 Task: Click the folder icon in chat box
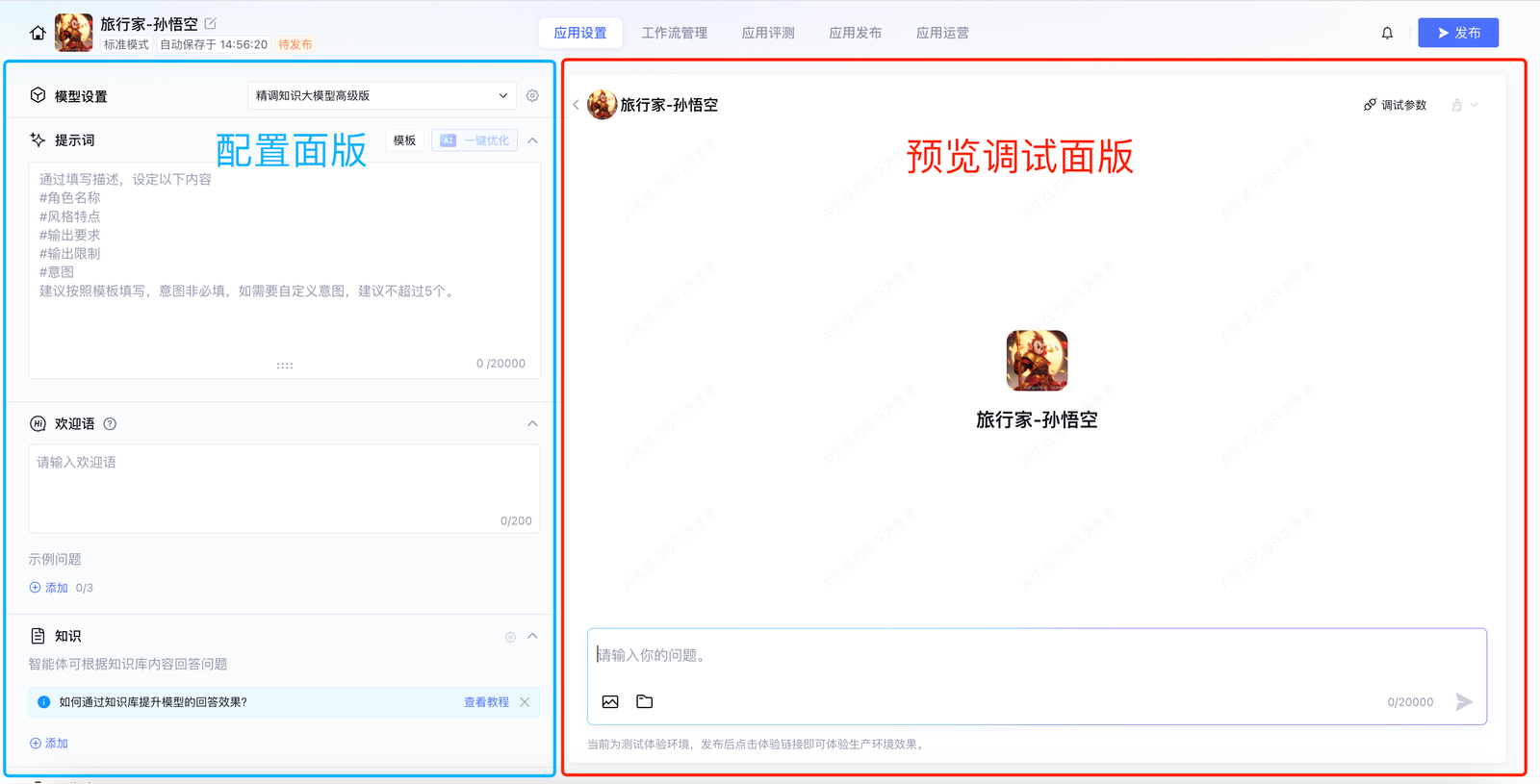(645, 702)
